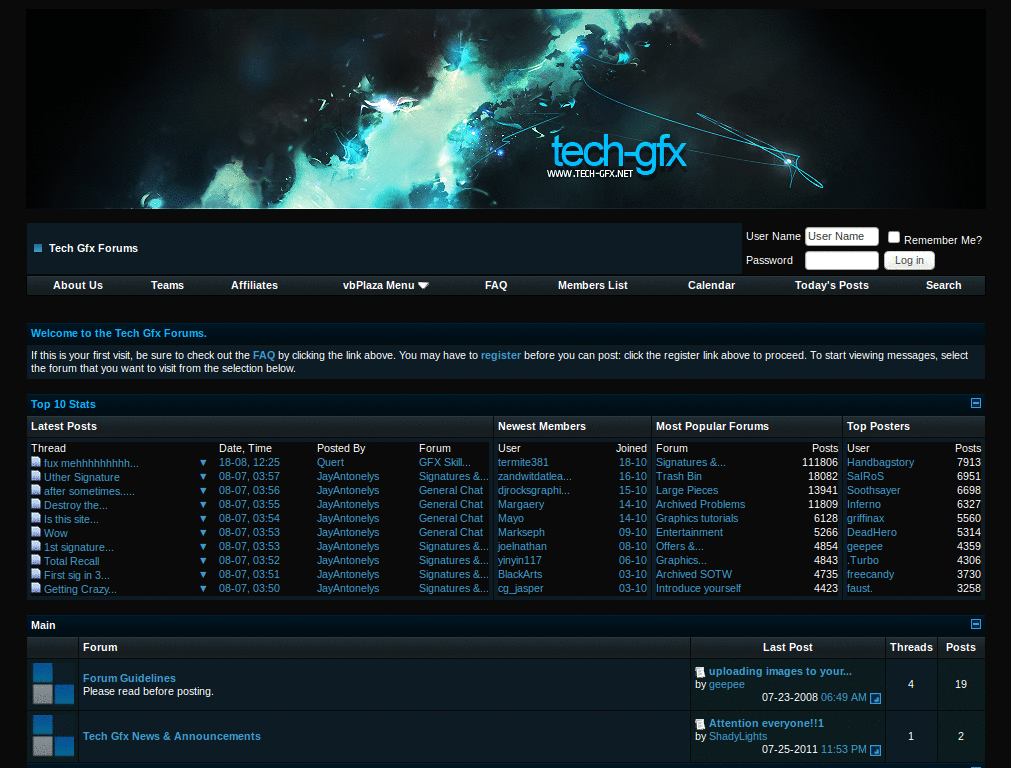Open the vbPlaza Menu dropdown
This screenshot has height=768, width=1024.
click(385, 285)
